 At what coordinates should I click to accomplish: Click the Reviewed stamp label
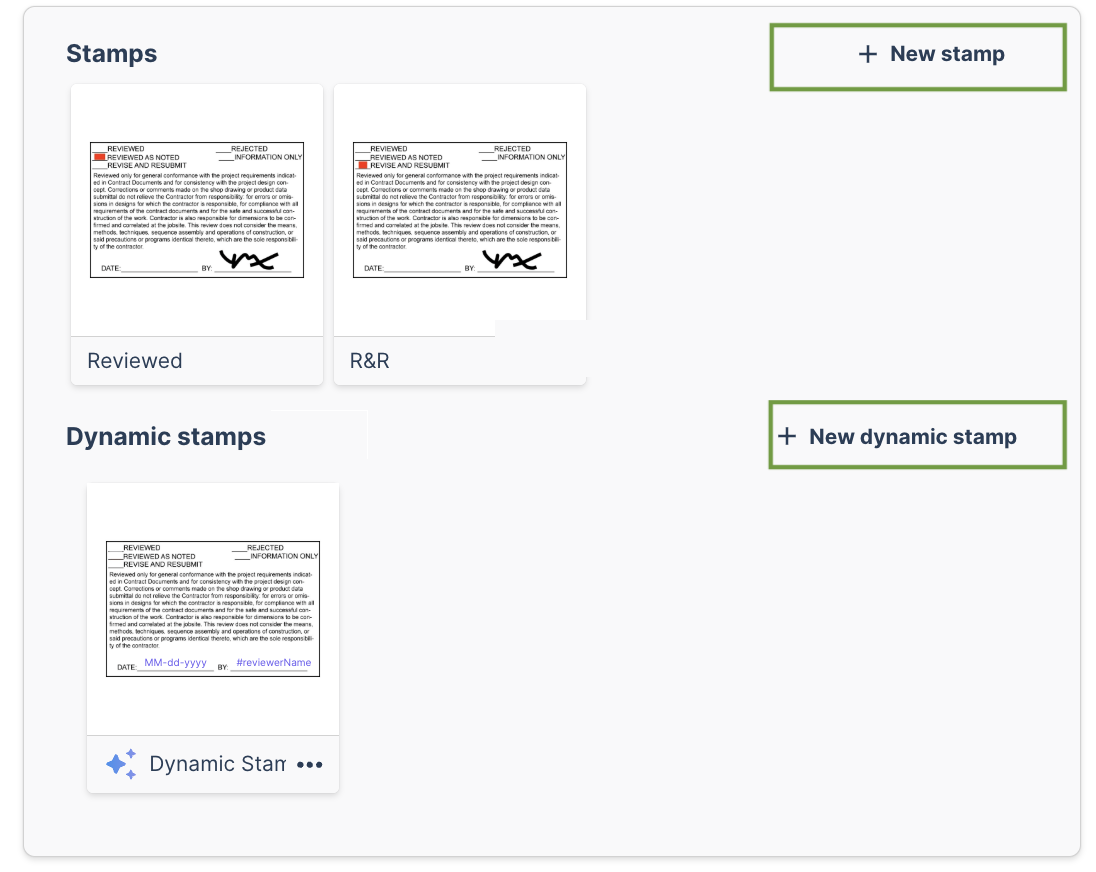tap(135, 361)
